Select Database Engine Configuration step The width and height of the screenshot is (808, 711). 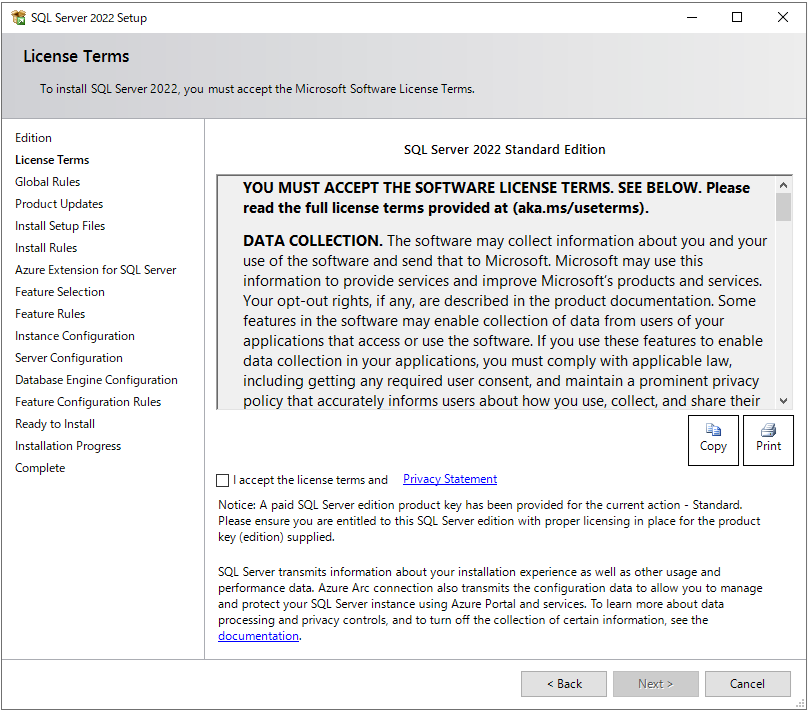[96, 380]
